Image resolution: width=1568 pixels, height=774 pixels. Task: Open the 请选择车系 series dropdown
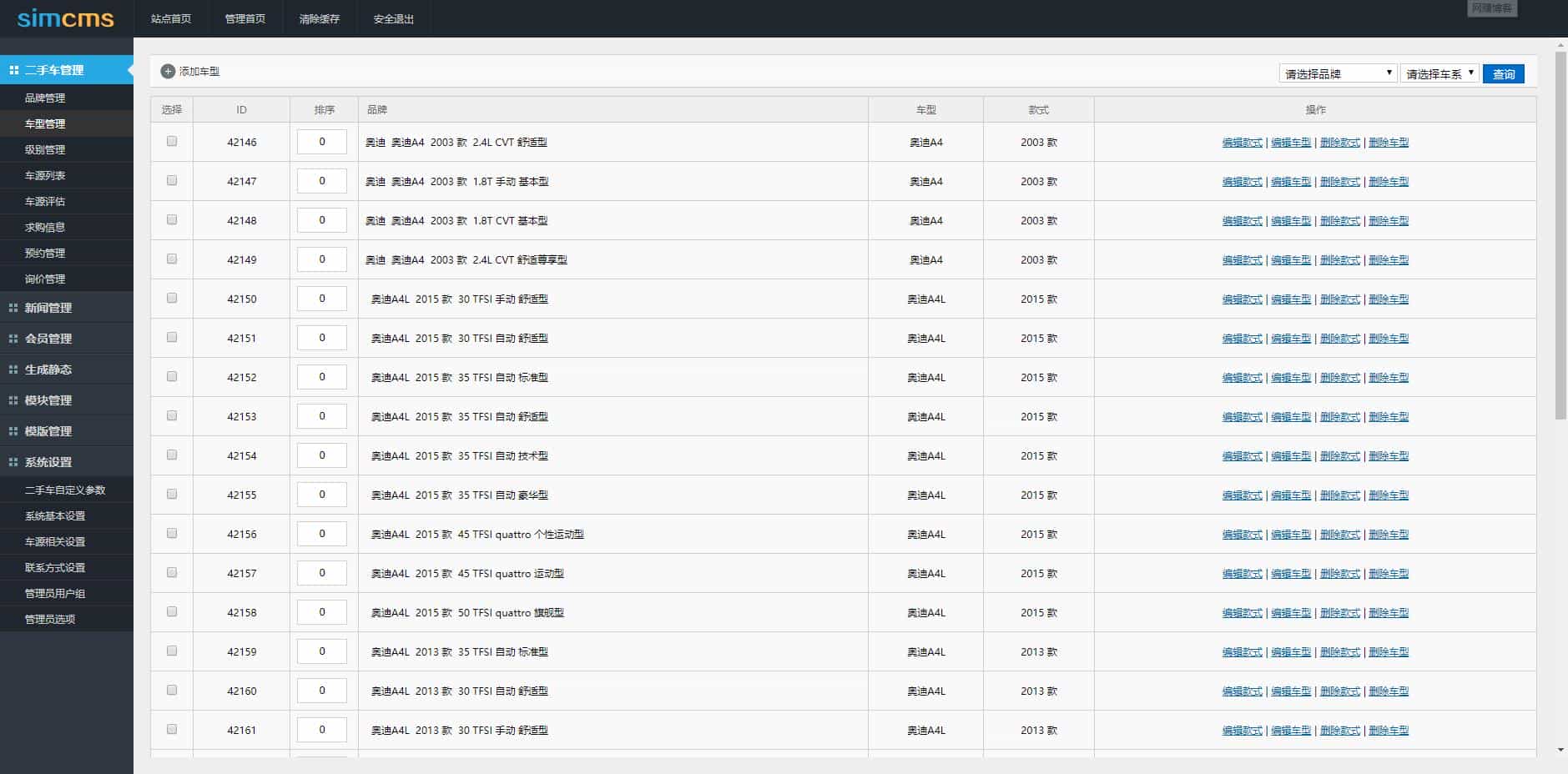tap(1439, 73)
